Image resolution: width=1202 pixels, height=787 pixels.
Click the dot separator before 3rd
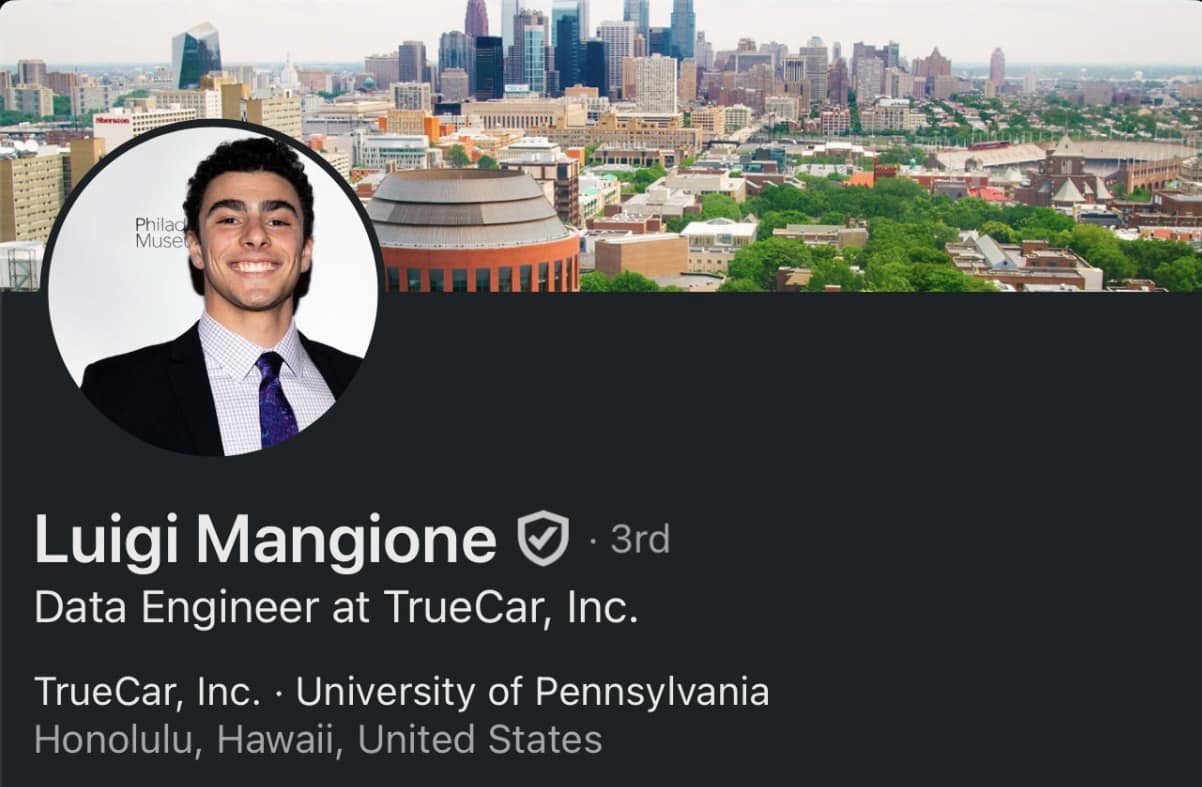592,541
